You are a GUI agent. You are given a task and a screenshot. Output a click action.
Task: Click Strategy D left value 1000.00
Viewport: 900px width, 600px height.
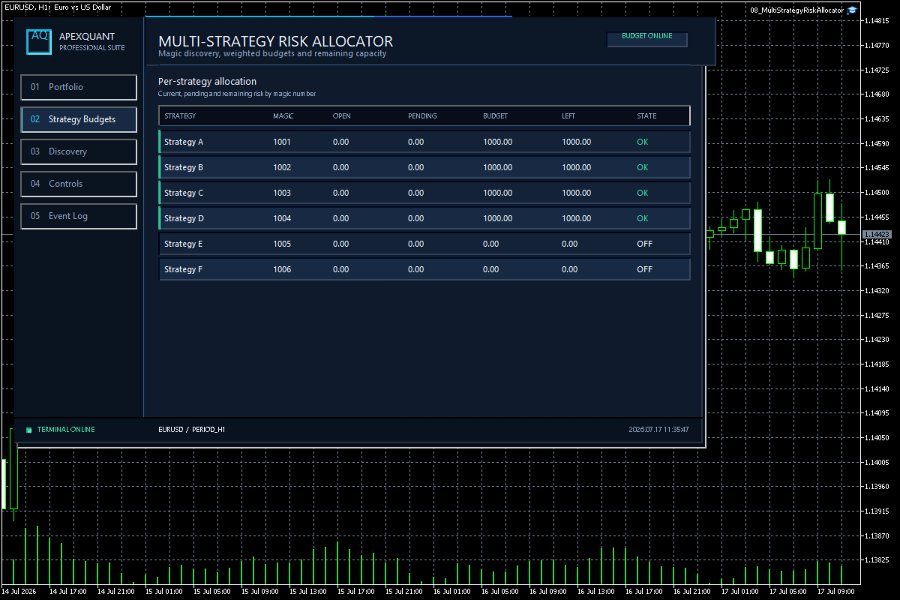coord(576,218)
